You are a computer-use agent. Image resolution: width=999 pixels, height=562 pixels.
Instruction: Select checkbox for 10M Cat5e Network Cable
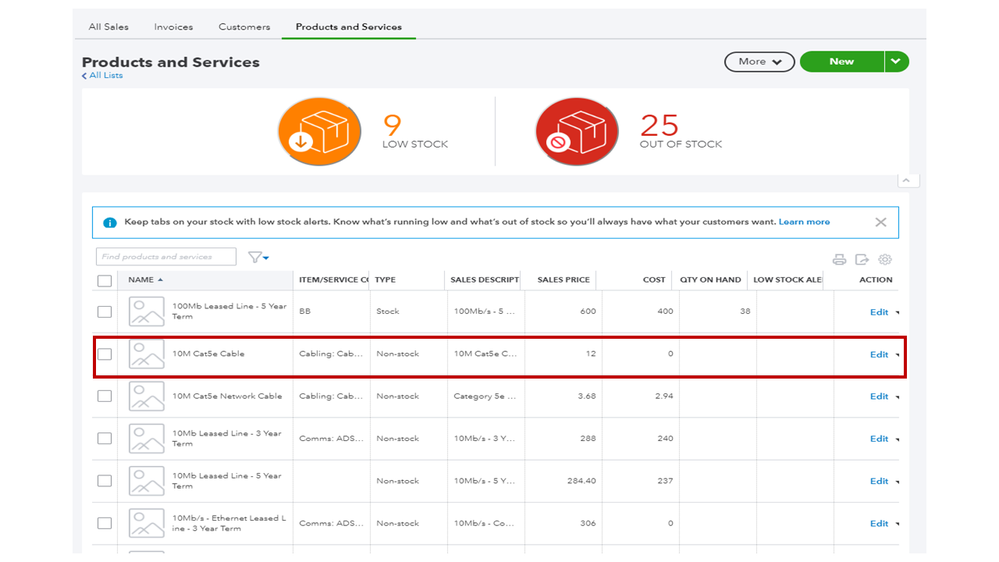coord(105,396)
